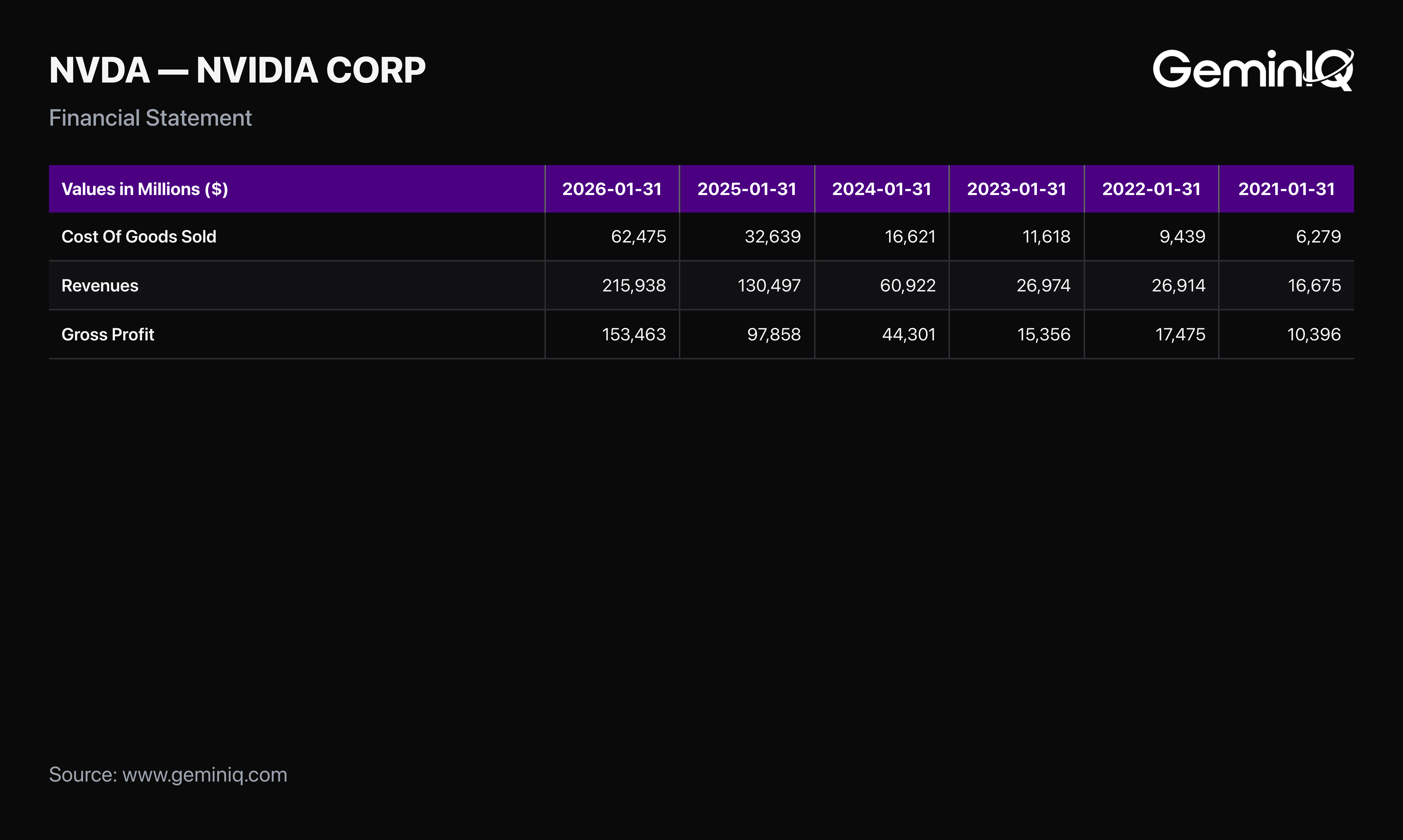The width and height of the screenshot is (1403, 840).
Task: Click gross profit value 153,463
Action: [x=634, y=335]
